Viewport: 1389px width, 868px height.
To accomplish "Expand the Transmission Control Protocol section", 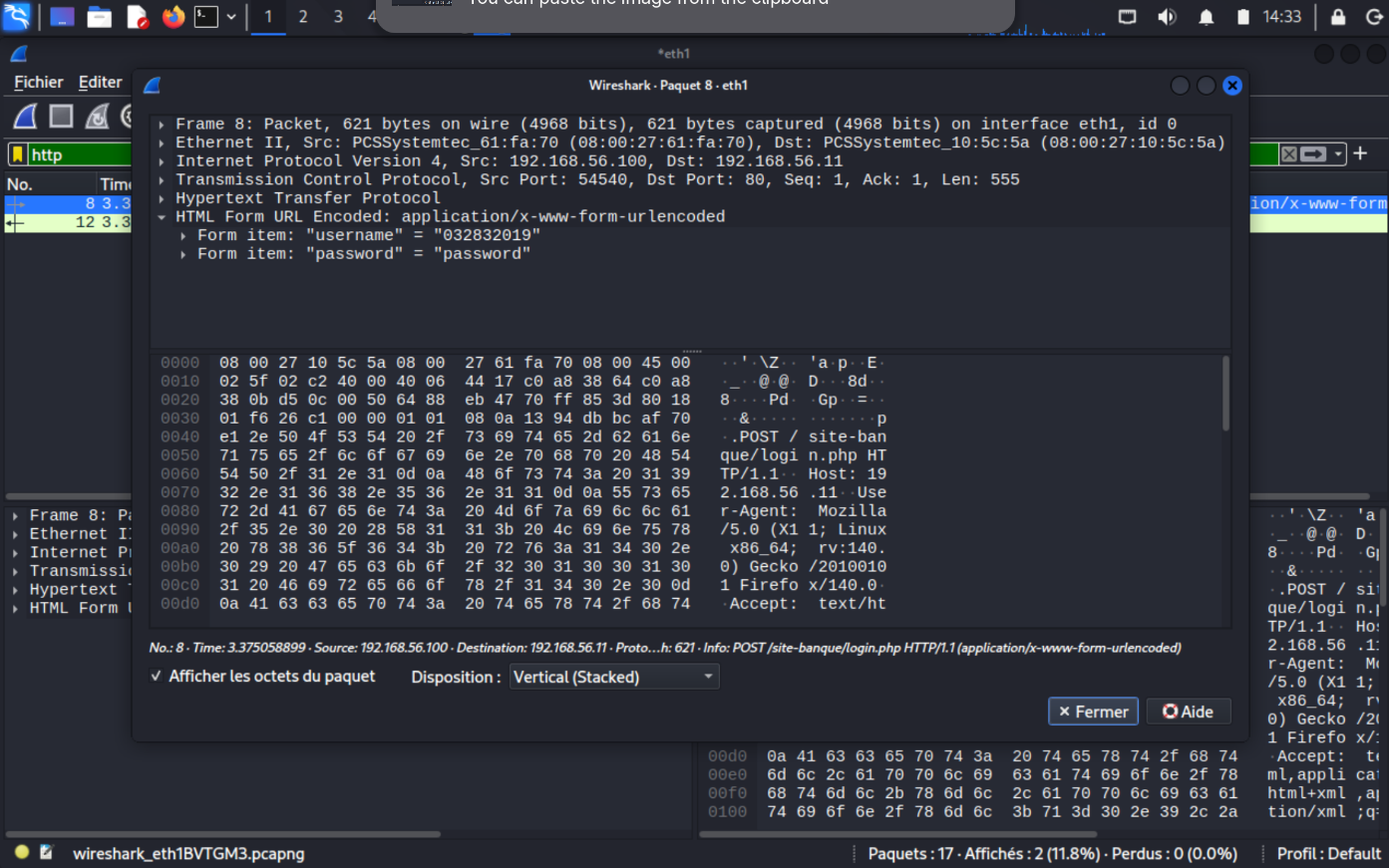I will click(162, 178).
